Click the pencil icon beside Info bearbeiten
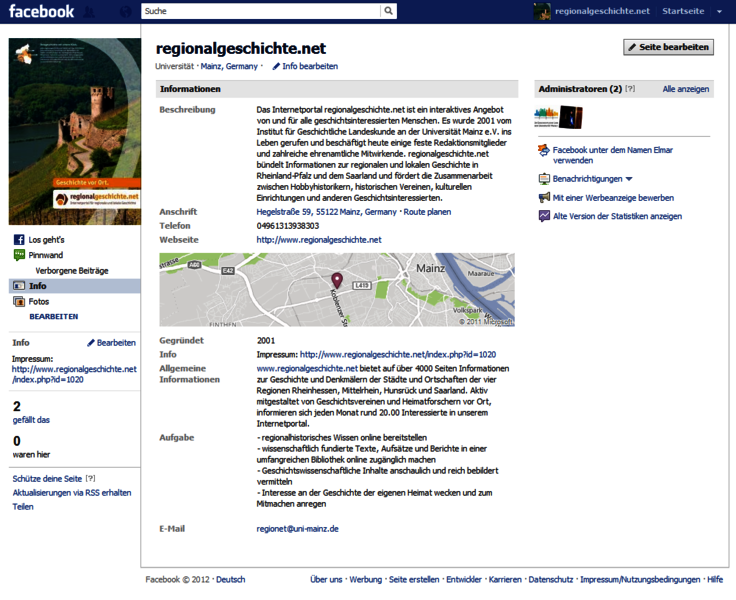The width and height of the screenshot is (736, 600). coord(276,66)
